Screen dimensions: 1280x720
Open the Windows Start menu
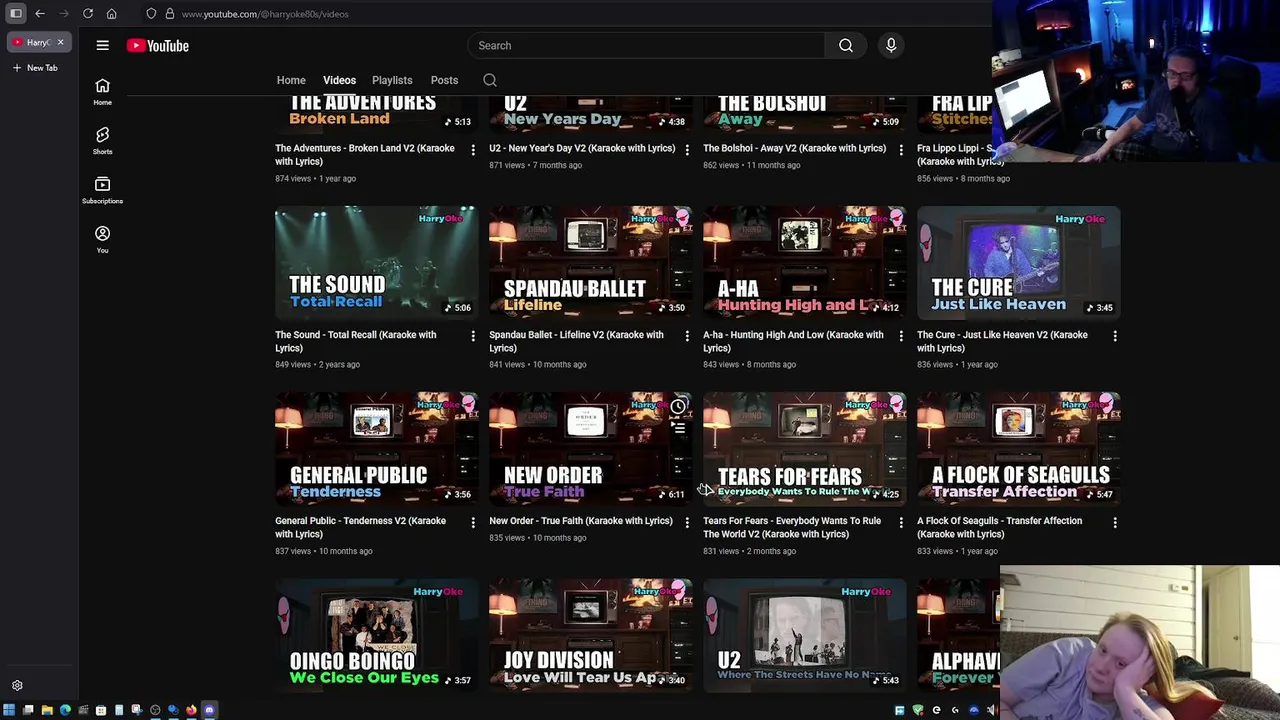(x=9, y=710)
